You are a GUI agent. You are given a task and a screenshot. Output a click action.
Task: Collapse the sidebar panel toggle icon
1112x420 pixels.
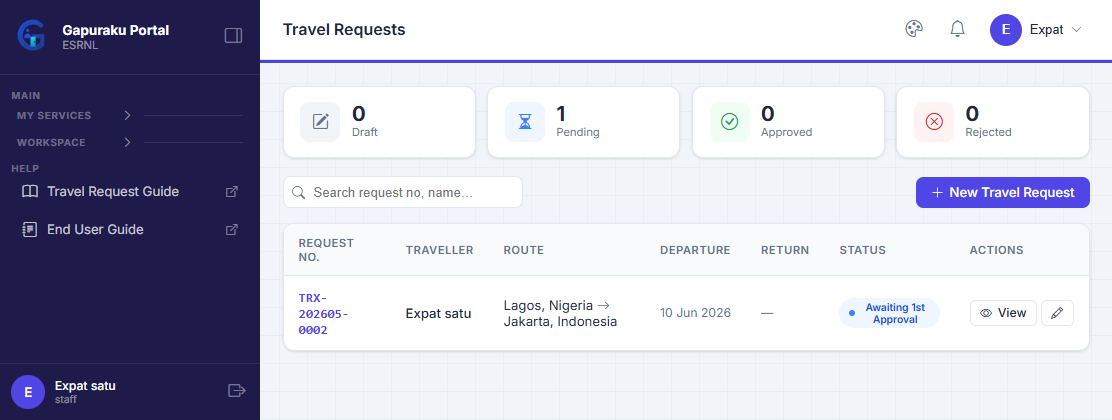click(233, 35)
